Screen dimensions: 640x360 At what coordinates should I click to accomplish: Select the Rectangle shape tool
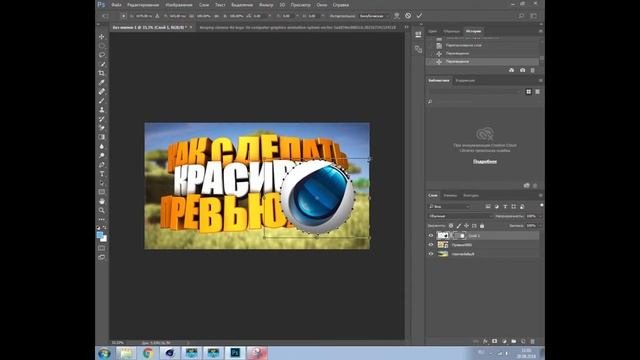[102, 192]
